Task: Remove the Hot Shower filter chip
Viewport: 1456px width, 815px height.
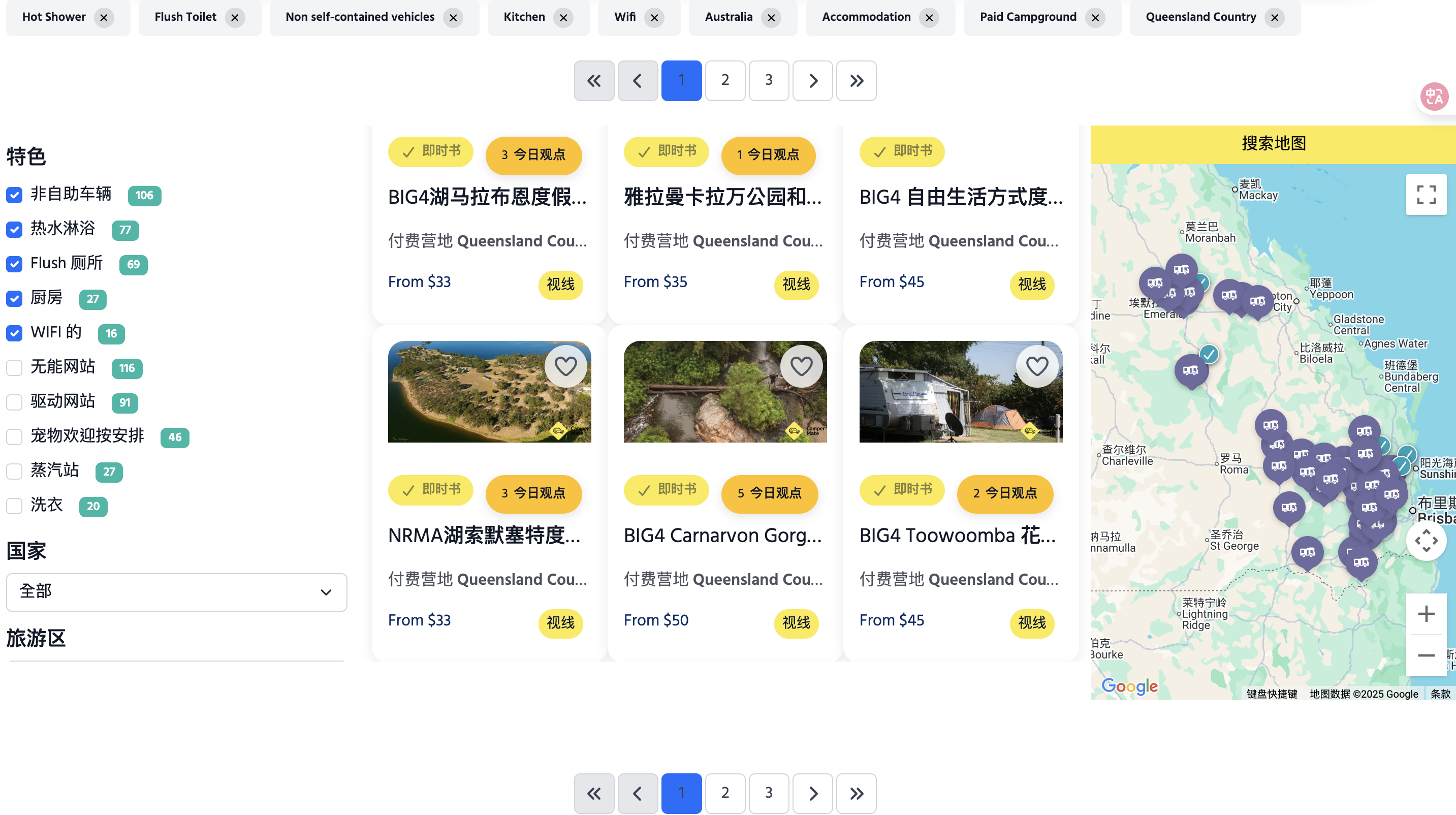Action: click(104, 17)
